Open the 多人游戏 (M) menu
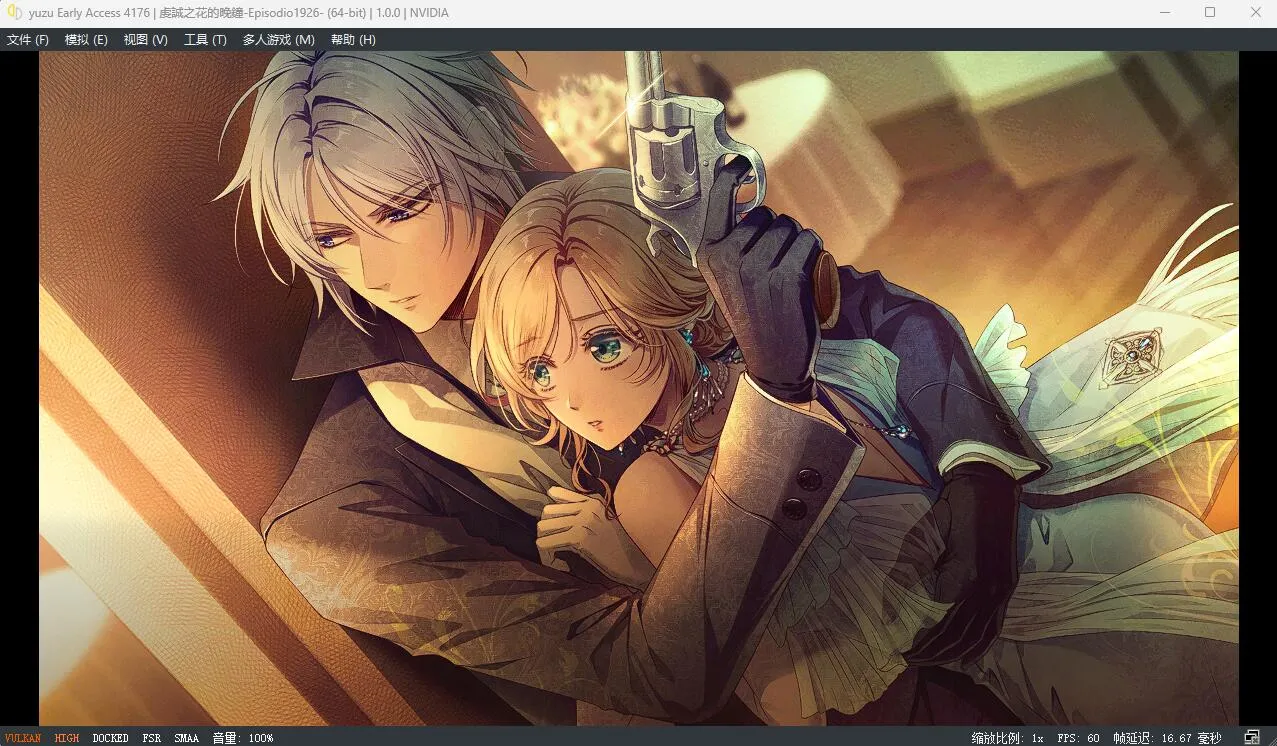The image size is (1277, 746). pos(279,40)
